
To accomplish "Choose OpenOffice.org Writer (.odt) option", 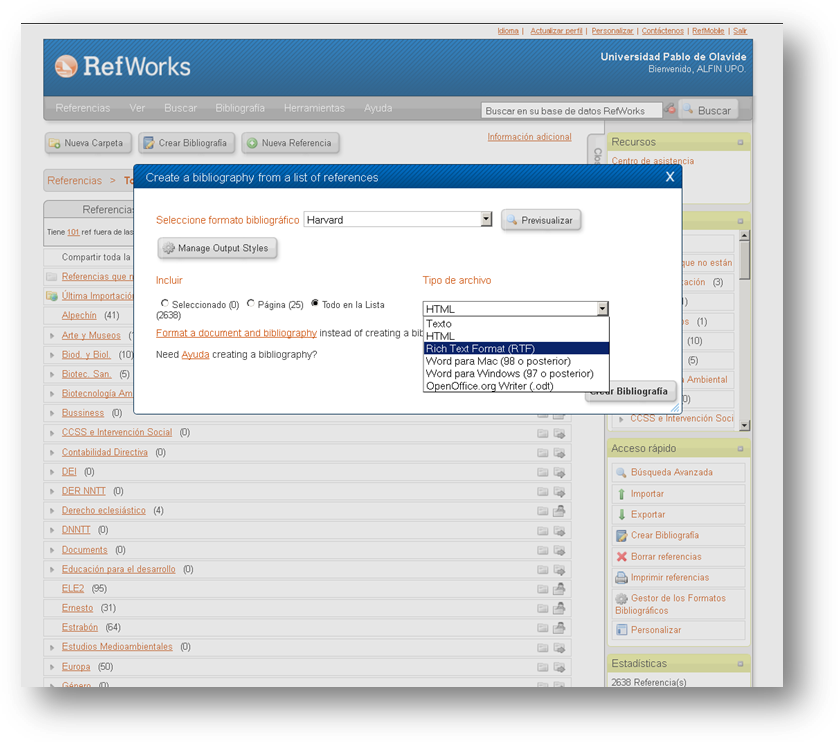I will pyautogui.click(x=516, y=386).
